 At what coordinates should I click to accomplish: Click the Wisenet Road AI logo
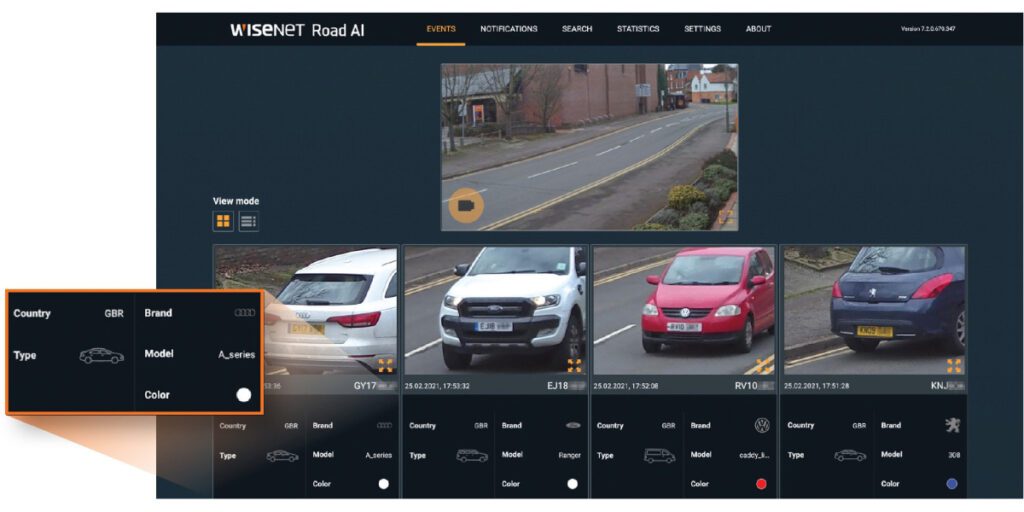(x=297, y=30)
